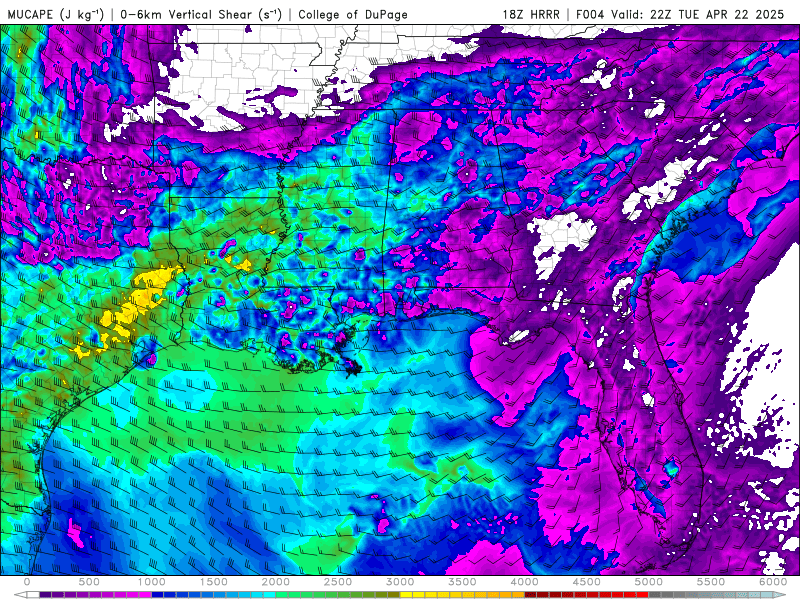Click the 18Z HRRR model run label
The height and width of the screenshot is (600, 800).
click(x=531, y=14)
